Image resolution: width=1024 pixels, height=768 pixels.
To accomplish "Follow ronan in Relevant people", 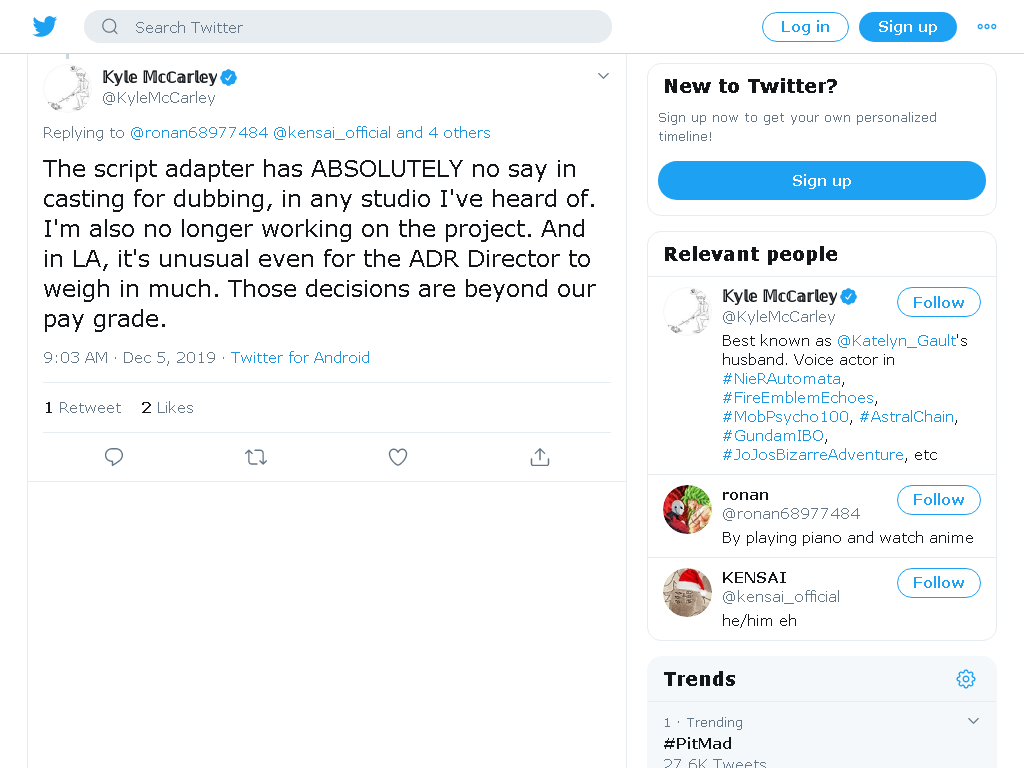I will [x=938, y=500].
